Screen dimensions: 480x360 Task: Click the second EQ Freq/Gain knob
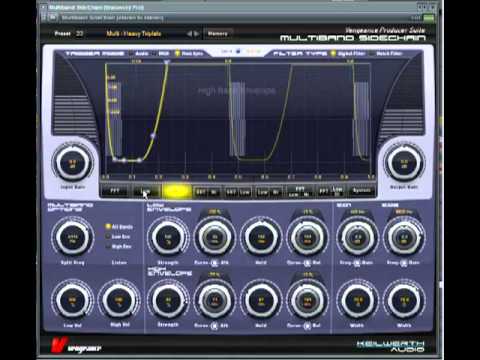click(x=404, y=238)
